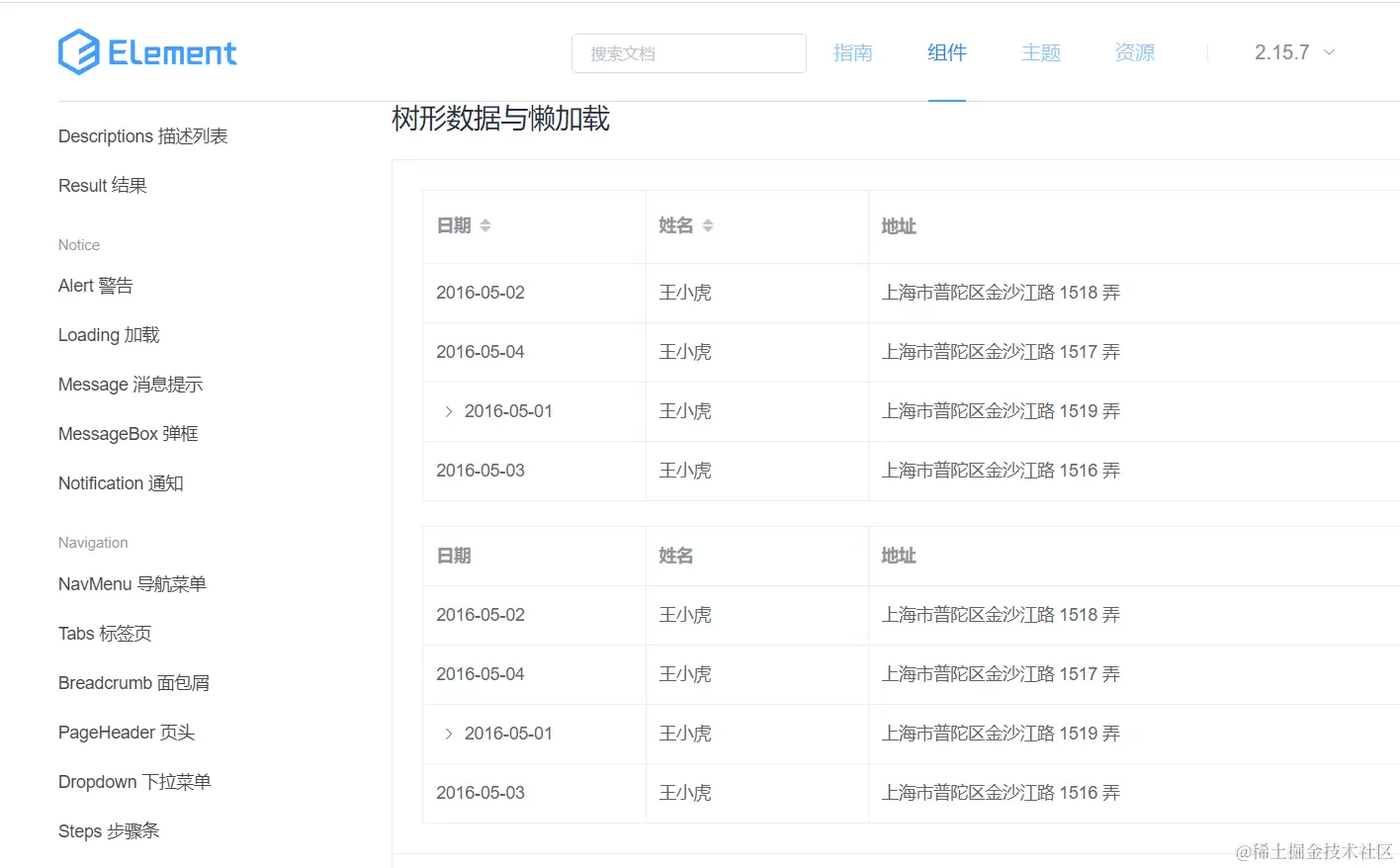Click the 1517 弄 address in the second table
The width and height of the screenshot is (1400, 868).
[1001, 674]
